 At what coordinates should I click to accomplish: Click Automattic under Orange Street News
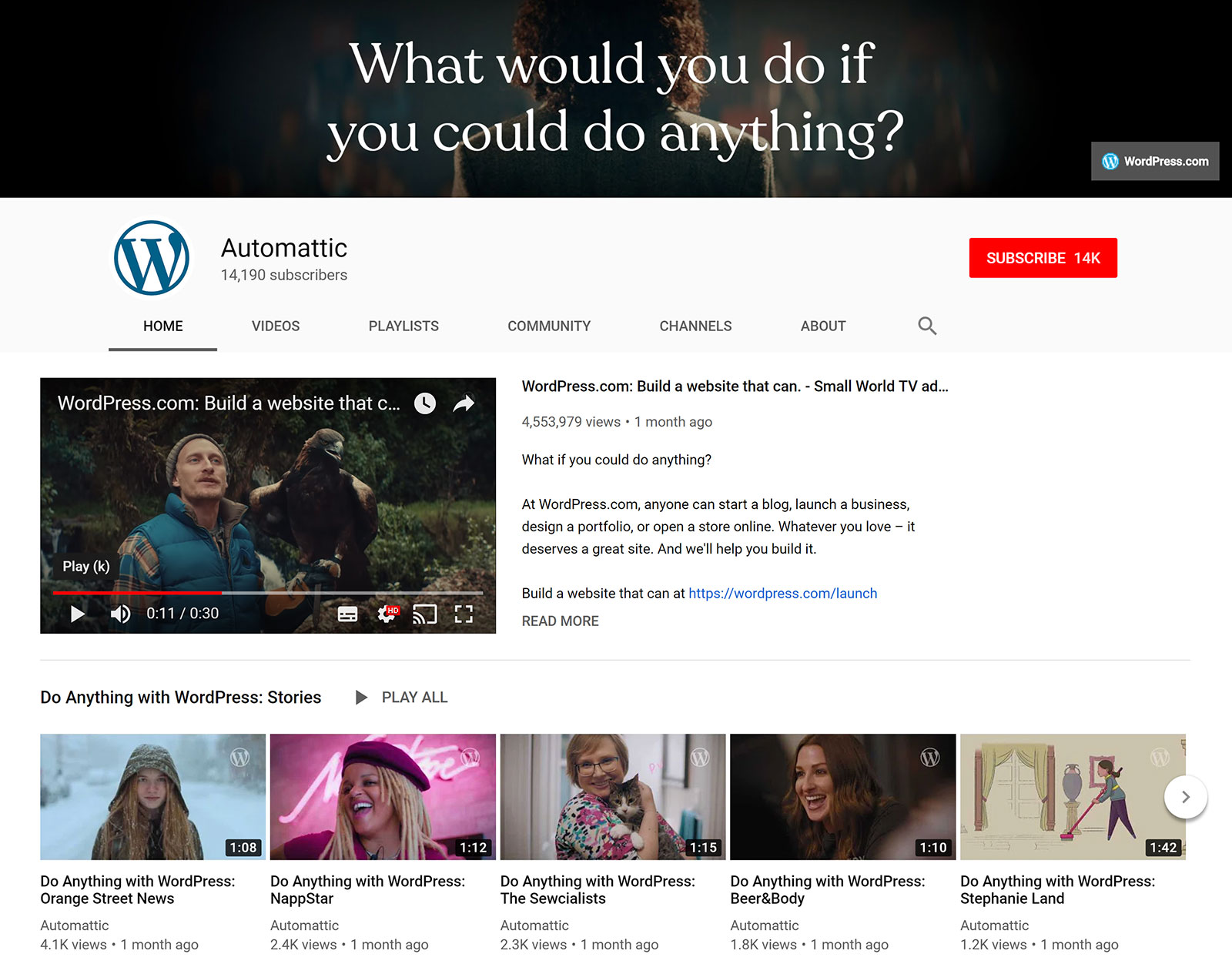click(x=75, y=925)
